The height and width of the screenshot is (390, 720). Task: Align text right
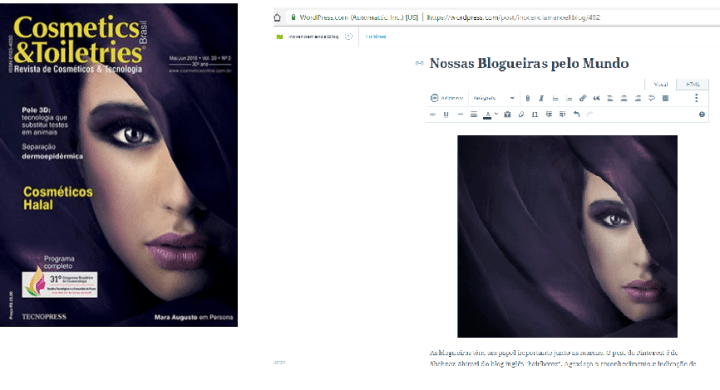638,98
